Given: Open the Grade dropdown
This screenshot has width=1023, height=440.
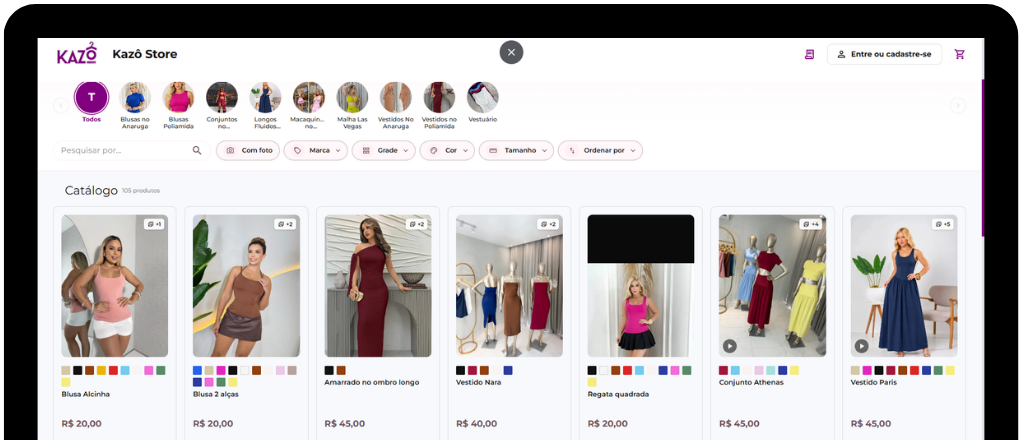Looking at the screenshot, I should pyautogui.click(x=384, y=150).
